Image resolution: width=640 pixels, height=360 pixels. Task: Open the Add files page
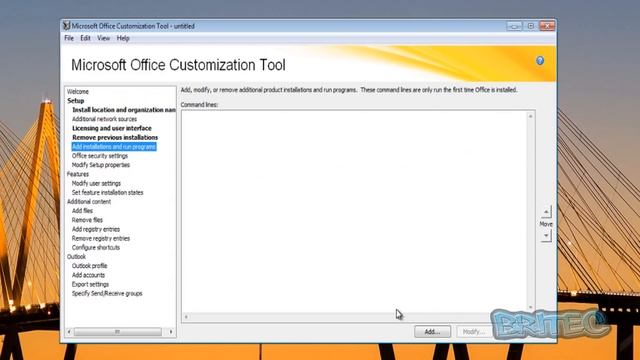click(x=82, y=211)
